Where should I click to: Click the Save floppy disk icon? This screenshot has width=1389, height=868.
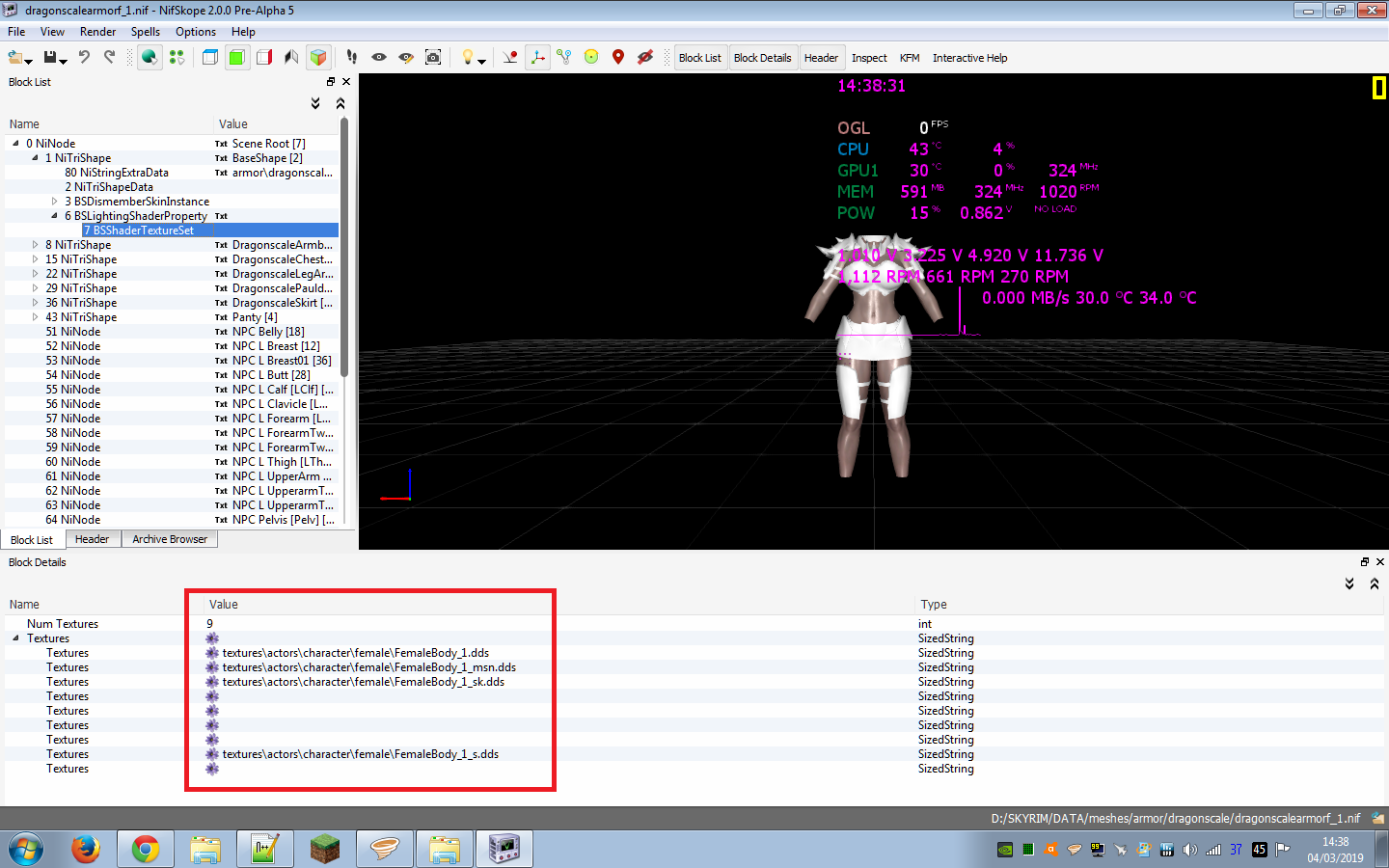coord(50,58)
